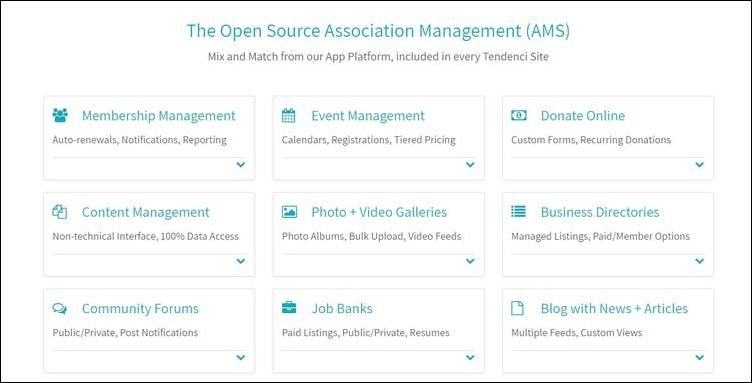Click "Photo Albums, Bulk Upload, Video Feeds" text
Screen dimensions: 752x383
(x=372, y=236)
